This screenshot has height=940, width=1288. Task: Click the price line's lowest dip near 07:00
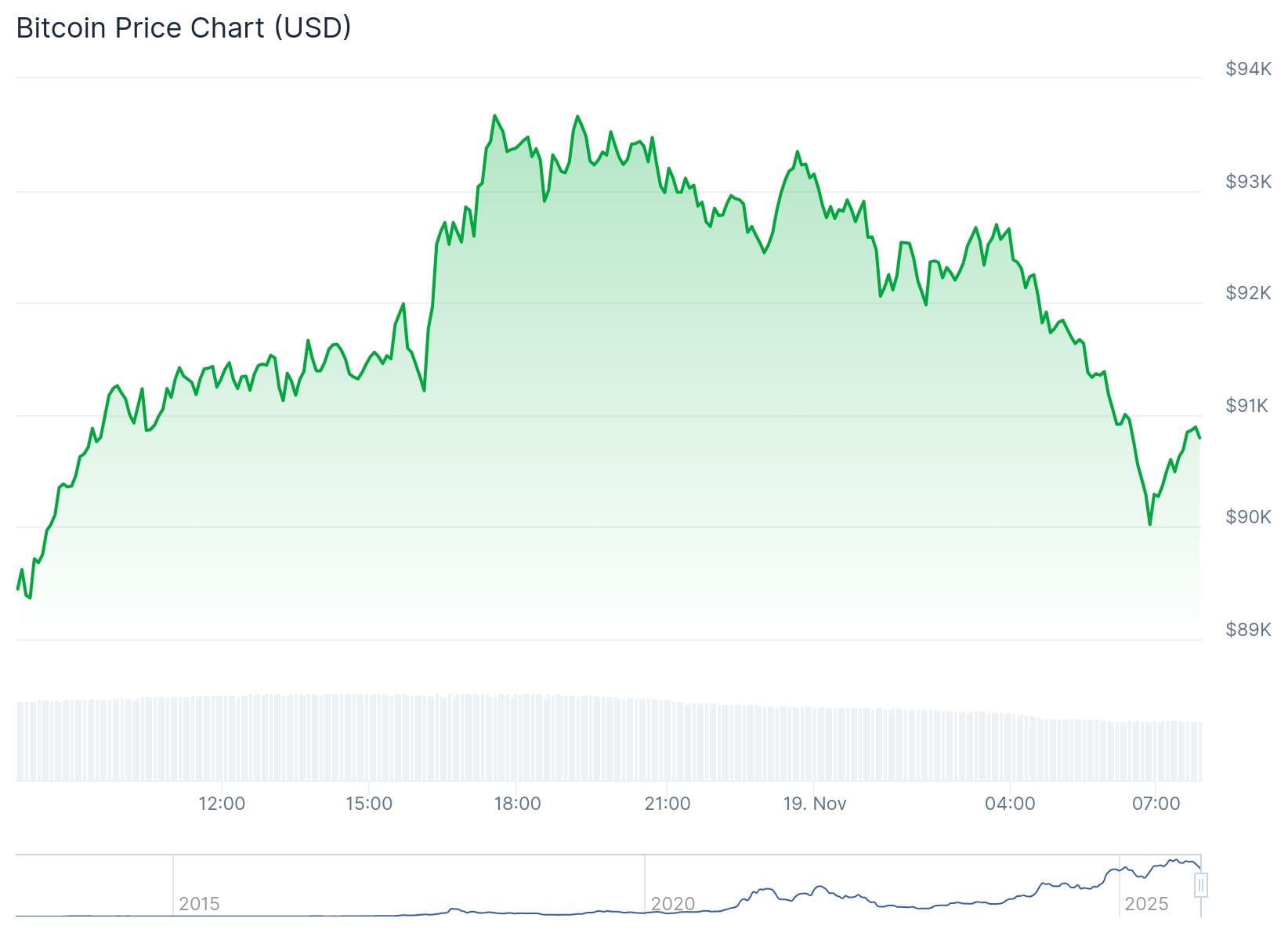(x=1149, y=523)
